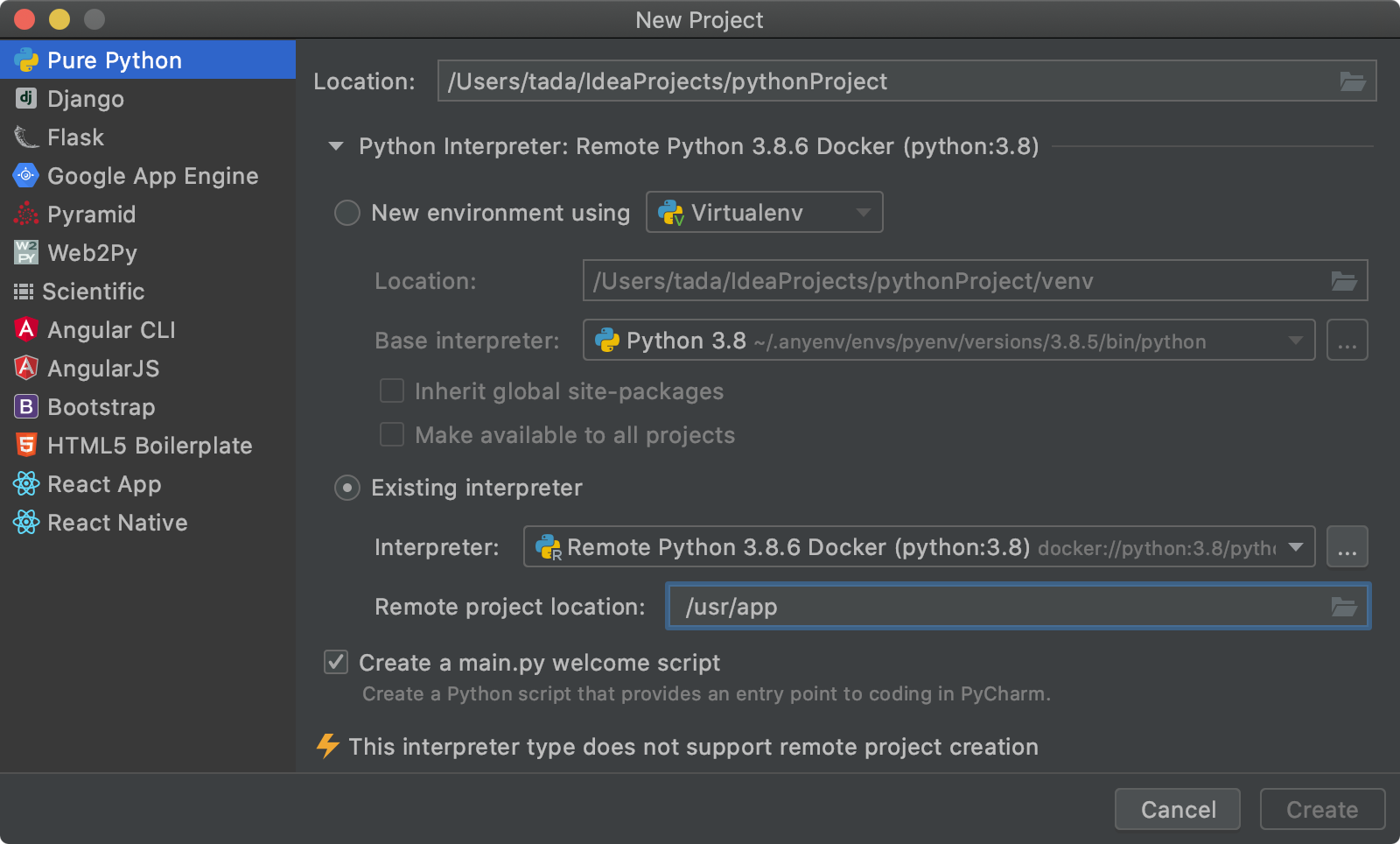Screen dimensions: 1400x844
Task: Select the New environment using radio button
Action: coord(347,213)
